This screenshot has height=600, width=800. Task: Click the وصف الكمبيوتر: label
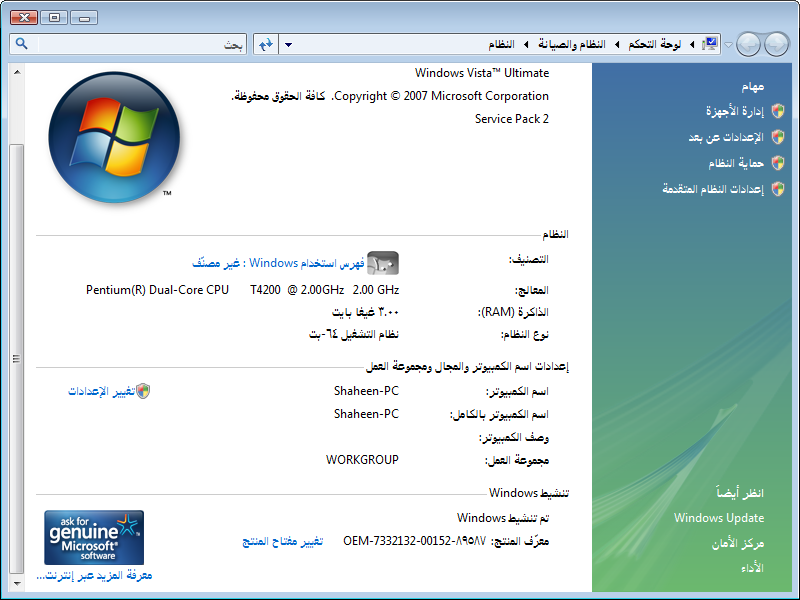514,438
